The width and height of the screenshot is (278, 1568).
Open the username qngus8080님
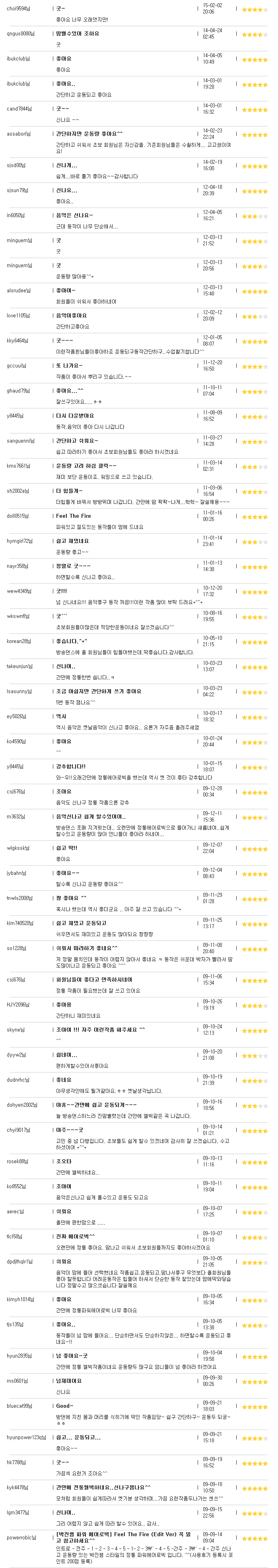(x=21, y=34)
